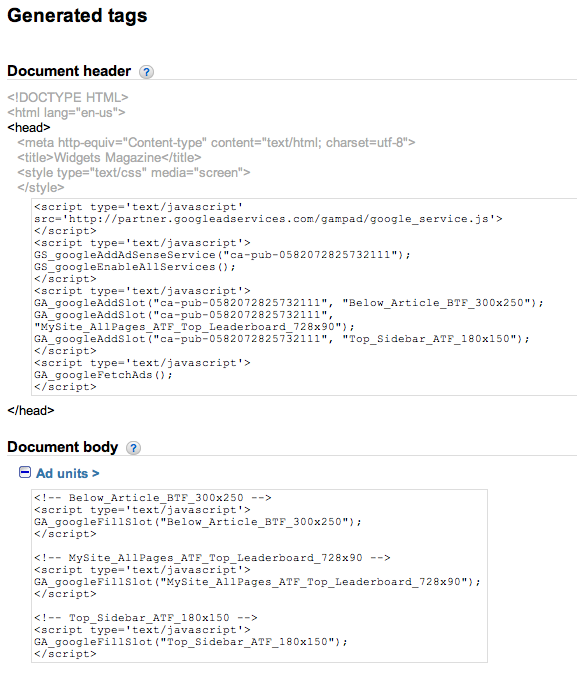
Task: Collapse the Ad units section with minus icon
Action: pyautogui.click(x=25, y=472)
